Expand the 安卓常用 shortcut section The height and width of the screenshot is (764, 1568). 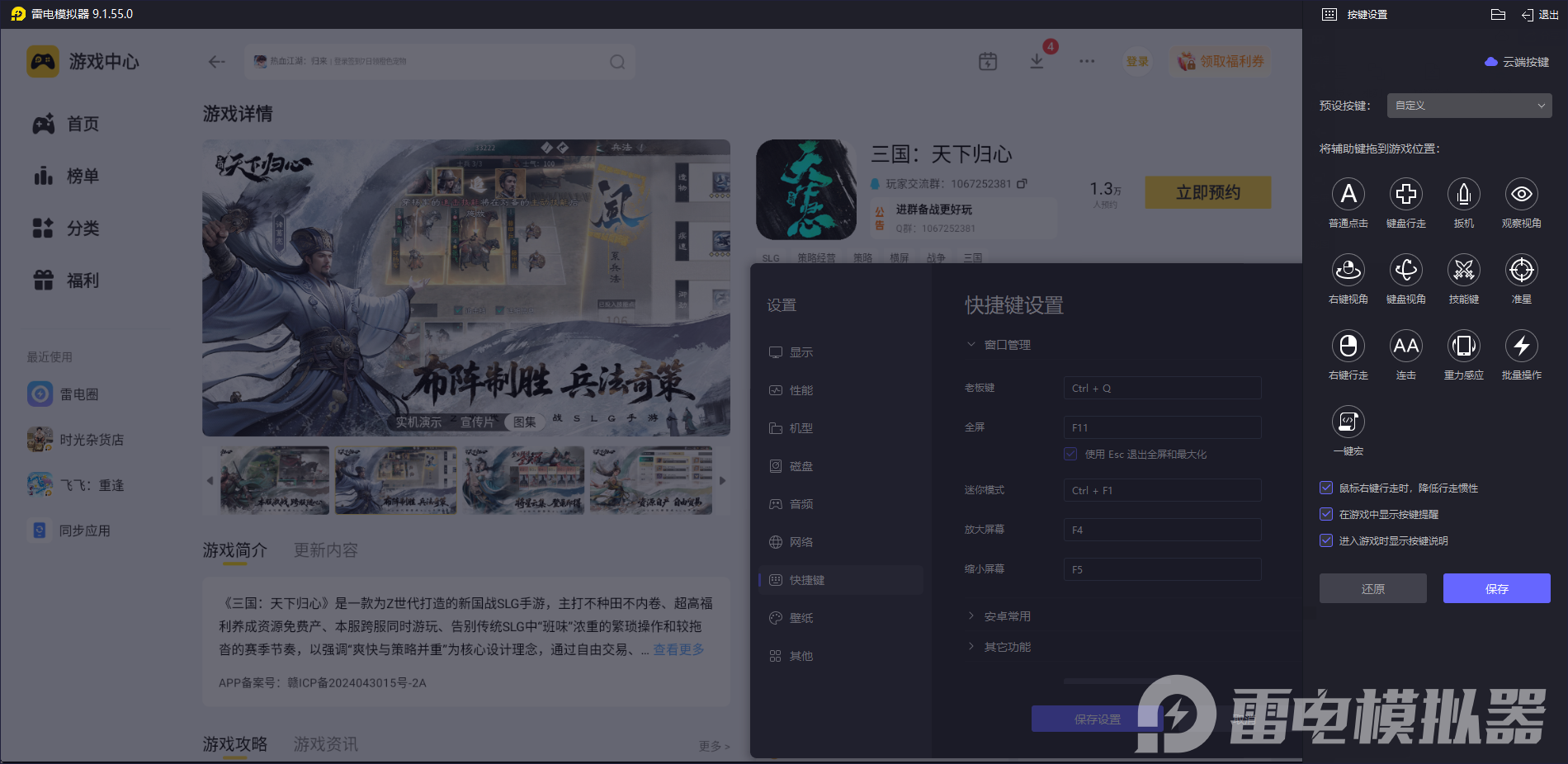[x=1006, y=616]
